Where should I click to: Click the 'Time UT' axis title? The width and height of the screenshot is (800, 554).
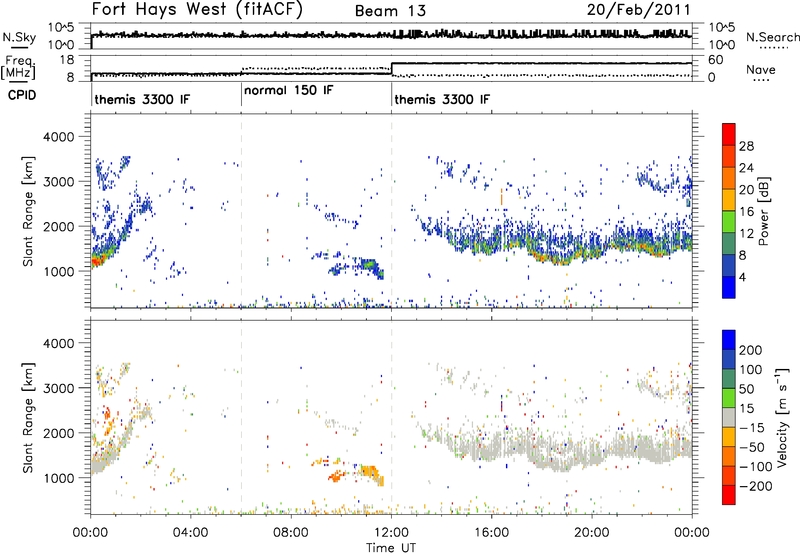pyautogui.click(x=391, y=548)
